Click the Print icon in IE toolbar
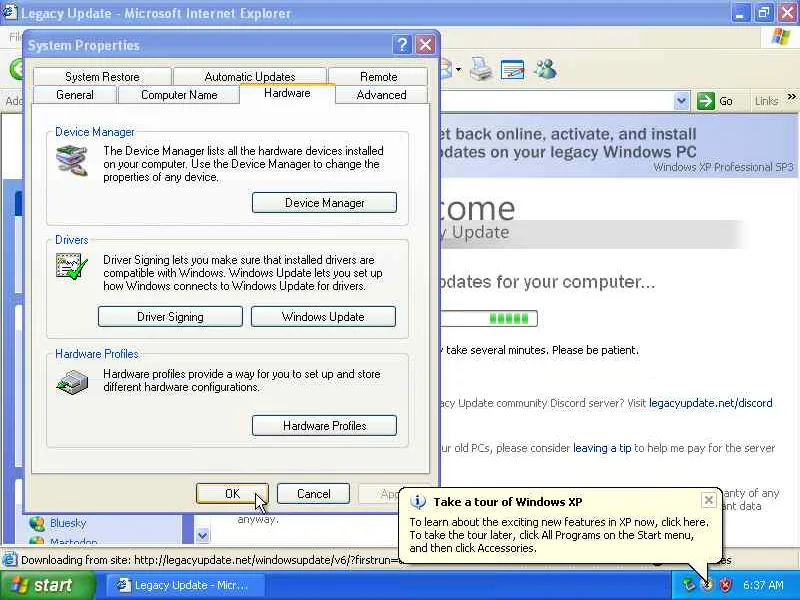This screenshot has width=800, height=600. click(481, 69)
